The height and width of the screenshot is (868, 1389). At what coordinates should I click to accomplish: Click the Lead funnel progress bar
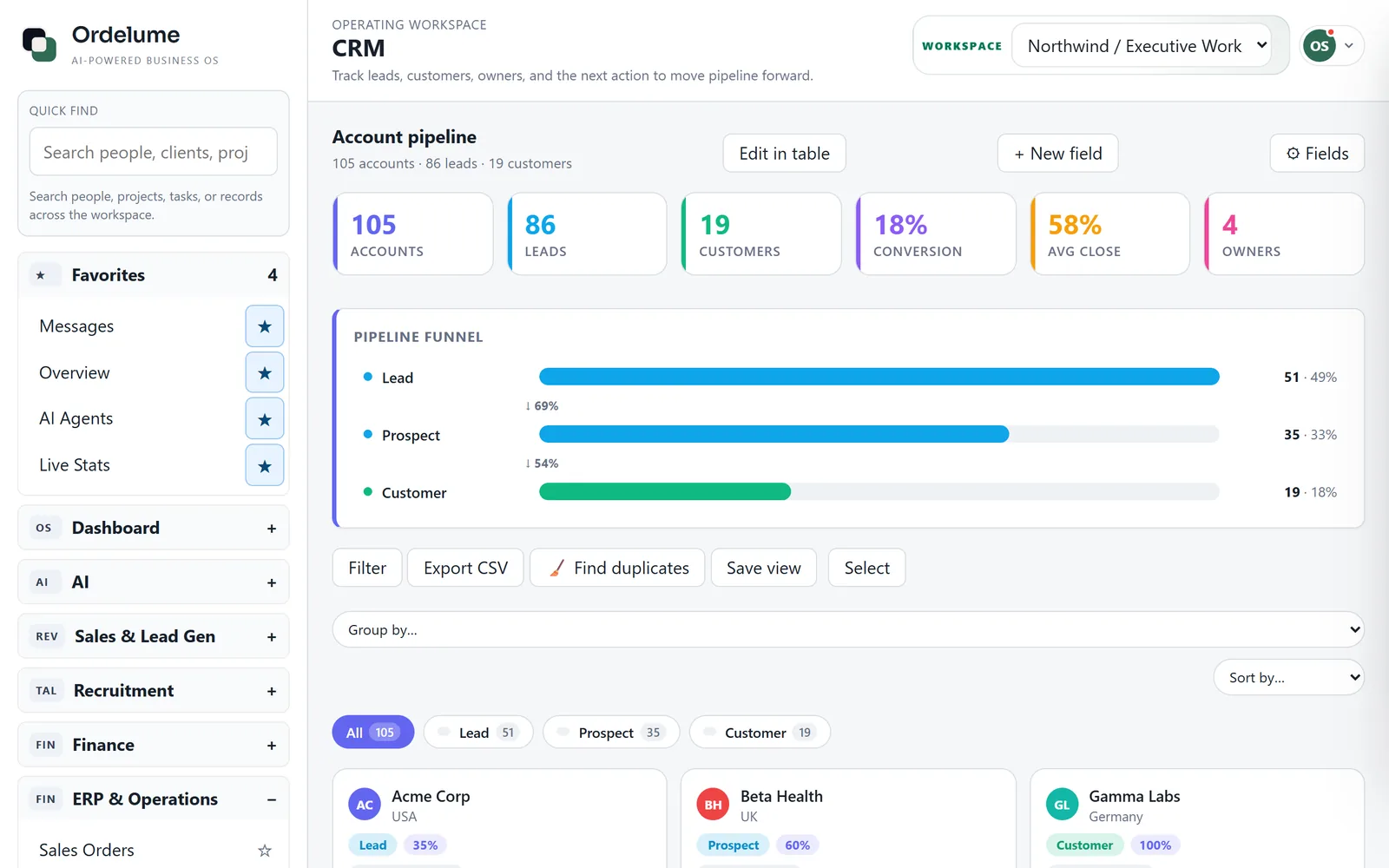pos(879,377)
